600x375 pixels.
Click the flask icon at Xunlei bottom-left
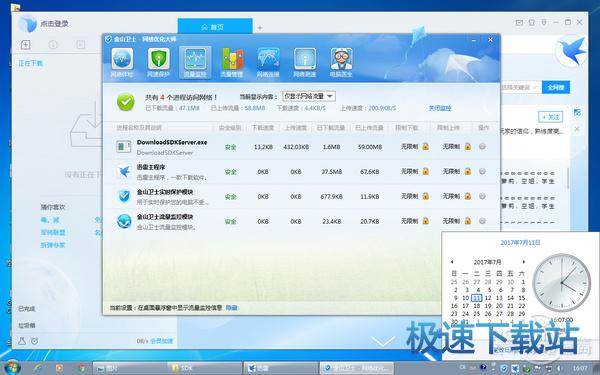pyautogui.click(x=22, y=341)
